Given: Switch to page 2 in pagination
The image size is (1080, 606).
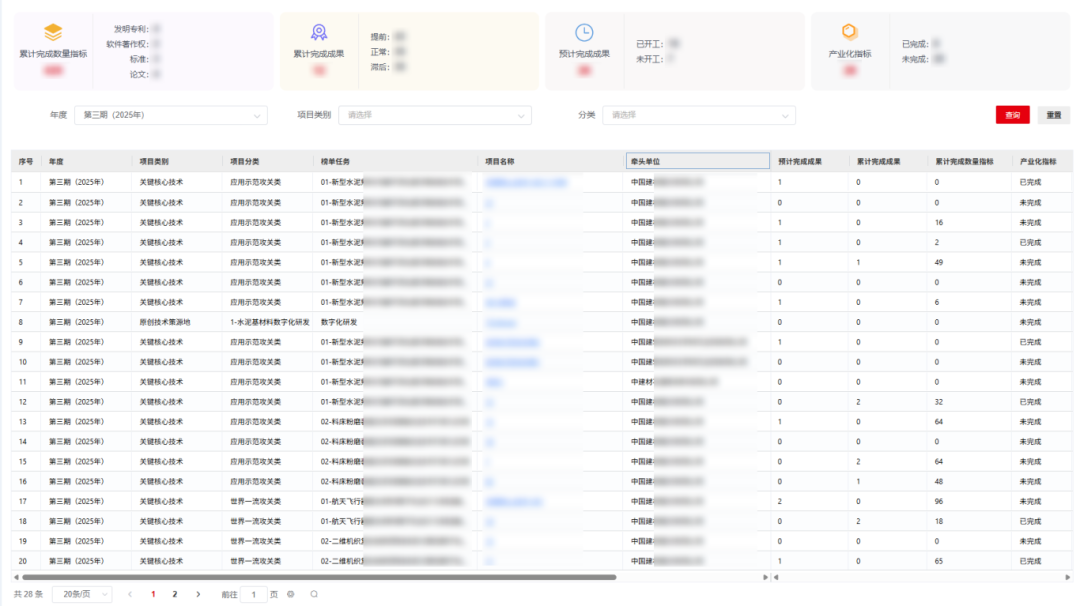Looking at the screenshot, I should [175, 594].
